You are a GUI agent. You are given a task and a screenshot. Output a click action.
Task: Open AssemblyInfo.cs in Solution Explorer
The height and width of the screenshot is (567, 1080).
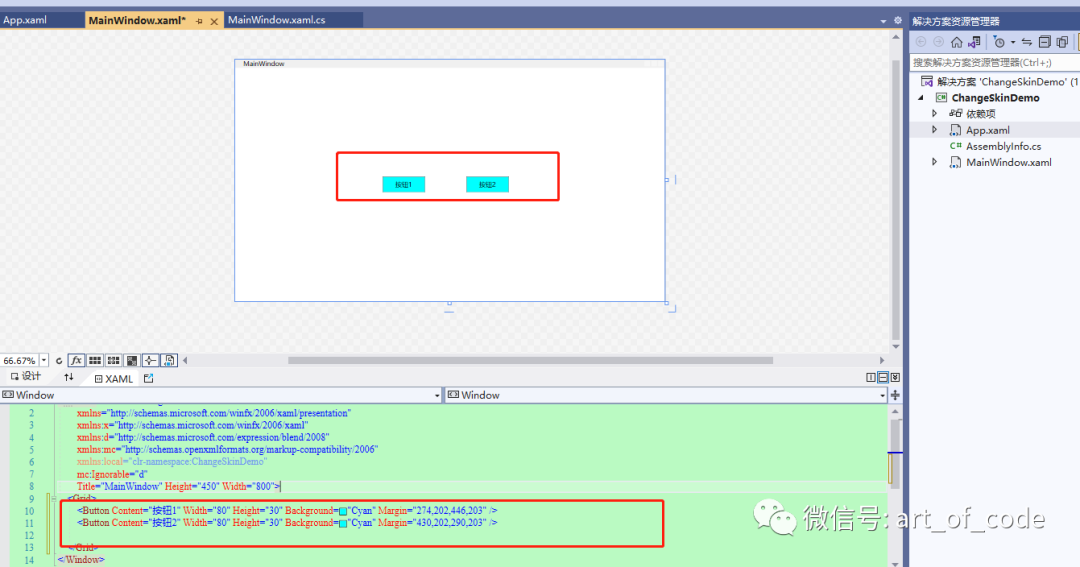1003,146
